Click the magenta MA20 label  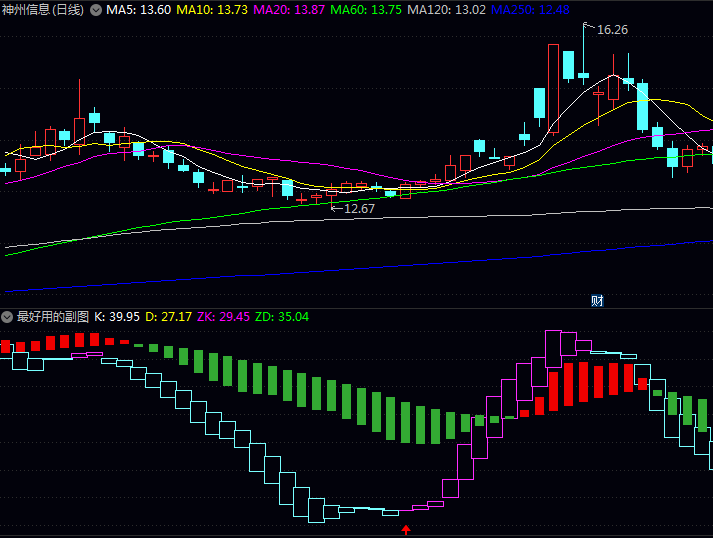289,10
